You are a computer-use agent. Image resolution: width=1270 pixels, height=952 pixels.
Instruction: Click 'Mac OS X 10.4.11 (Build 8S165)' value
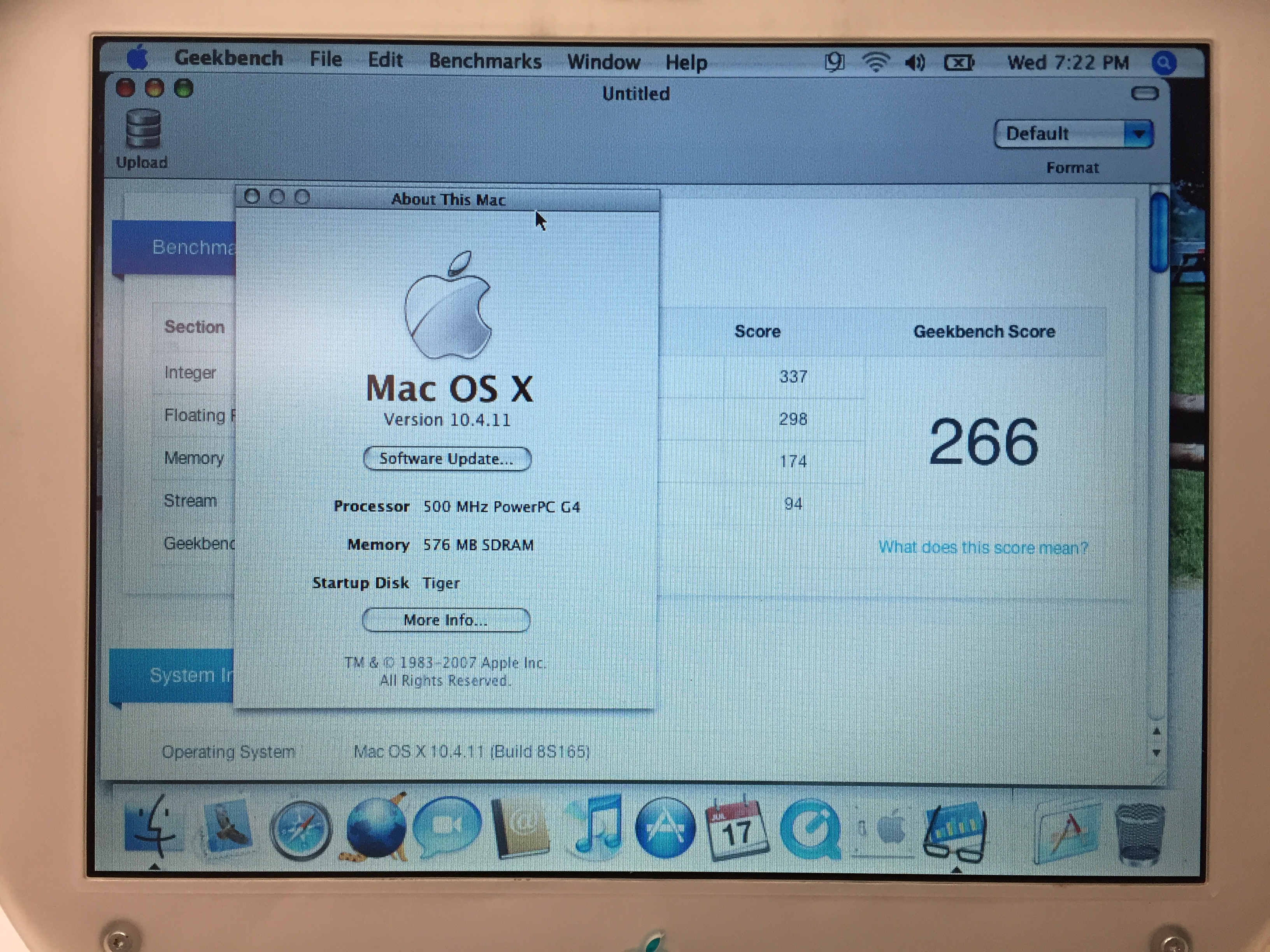click(471, 751)
